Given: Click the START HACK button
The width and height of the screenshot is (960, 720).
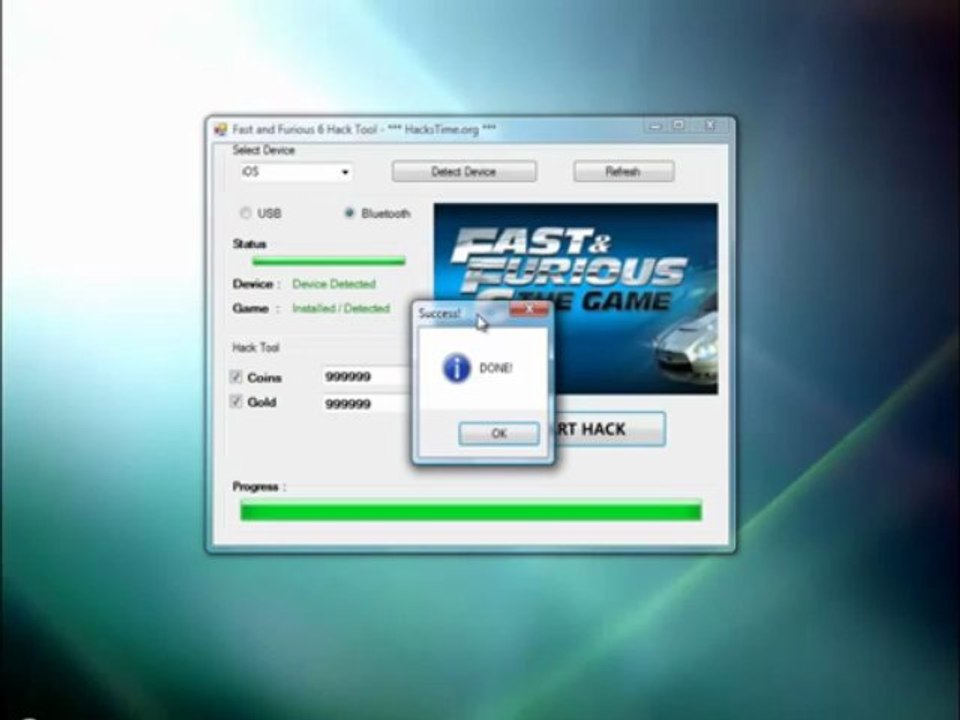Looking at the screenshot, I should [x=609, y=429].
